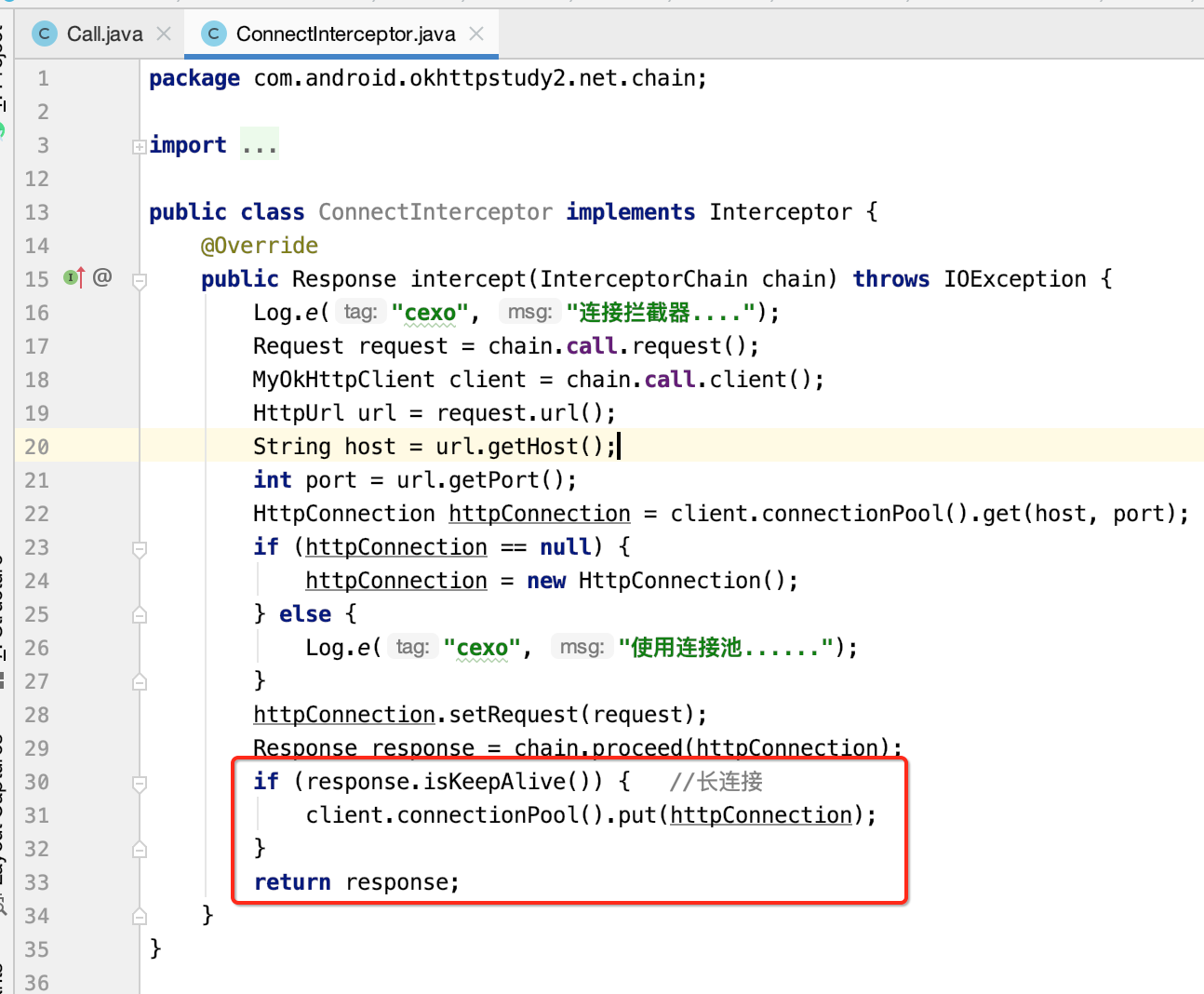Switch to the Call.java tab
This screenshot has width=1204, height=994.
[x=104, y=34]
